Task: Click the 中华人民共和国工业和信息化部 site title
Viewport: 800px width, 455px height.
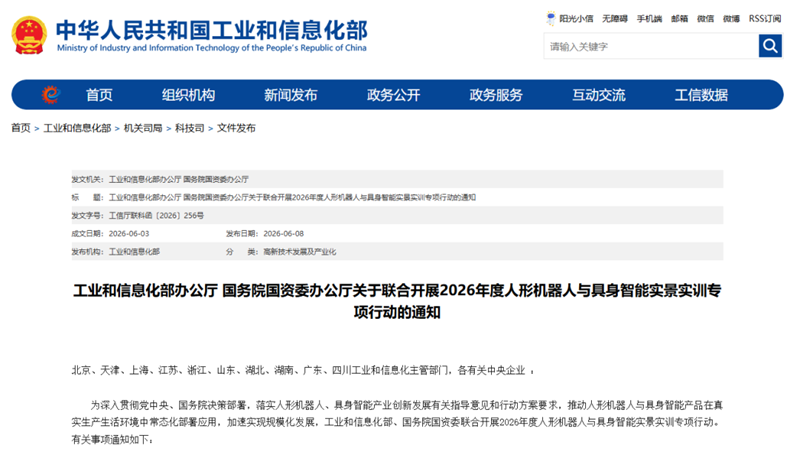Action: pos(212,30)
